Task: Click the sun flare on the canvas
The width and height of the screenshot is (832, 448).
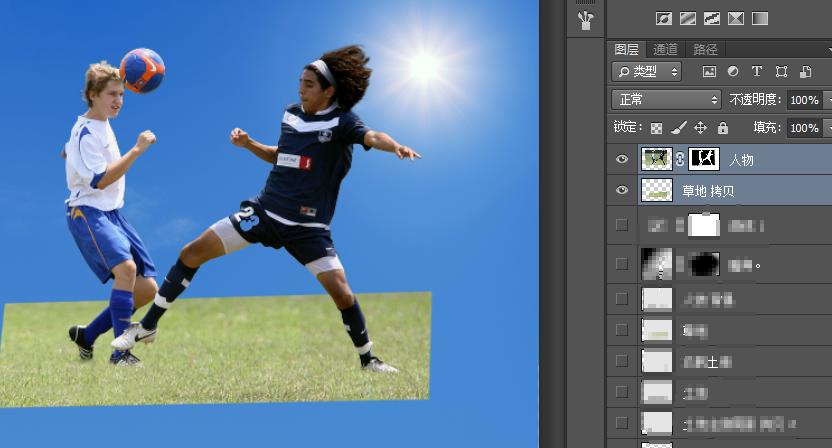Action: coord(425,66)
